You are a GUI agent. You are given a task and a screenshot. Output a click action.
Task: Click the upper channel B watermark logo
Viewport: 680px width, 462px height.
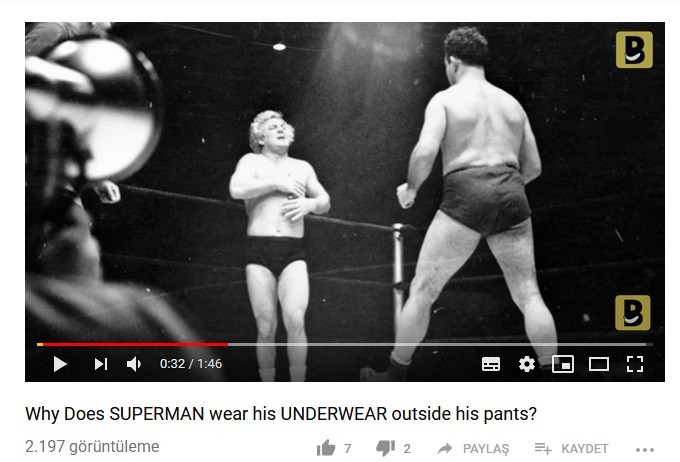coord(634,49)
